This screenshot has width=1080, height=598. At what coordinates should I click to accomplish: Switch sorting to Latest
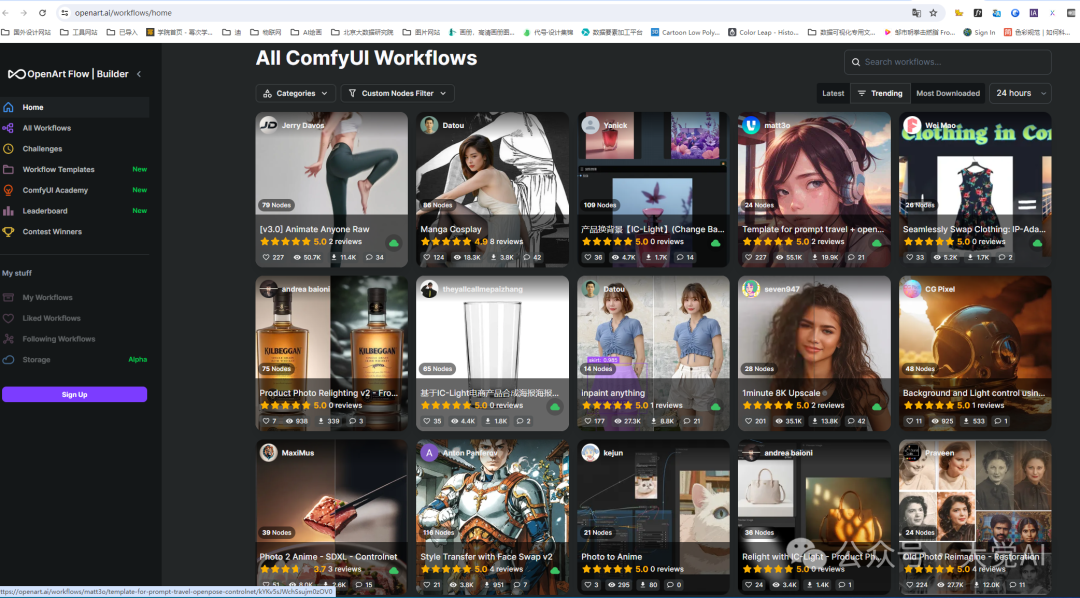832,92
